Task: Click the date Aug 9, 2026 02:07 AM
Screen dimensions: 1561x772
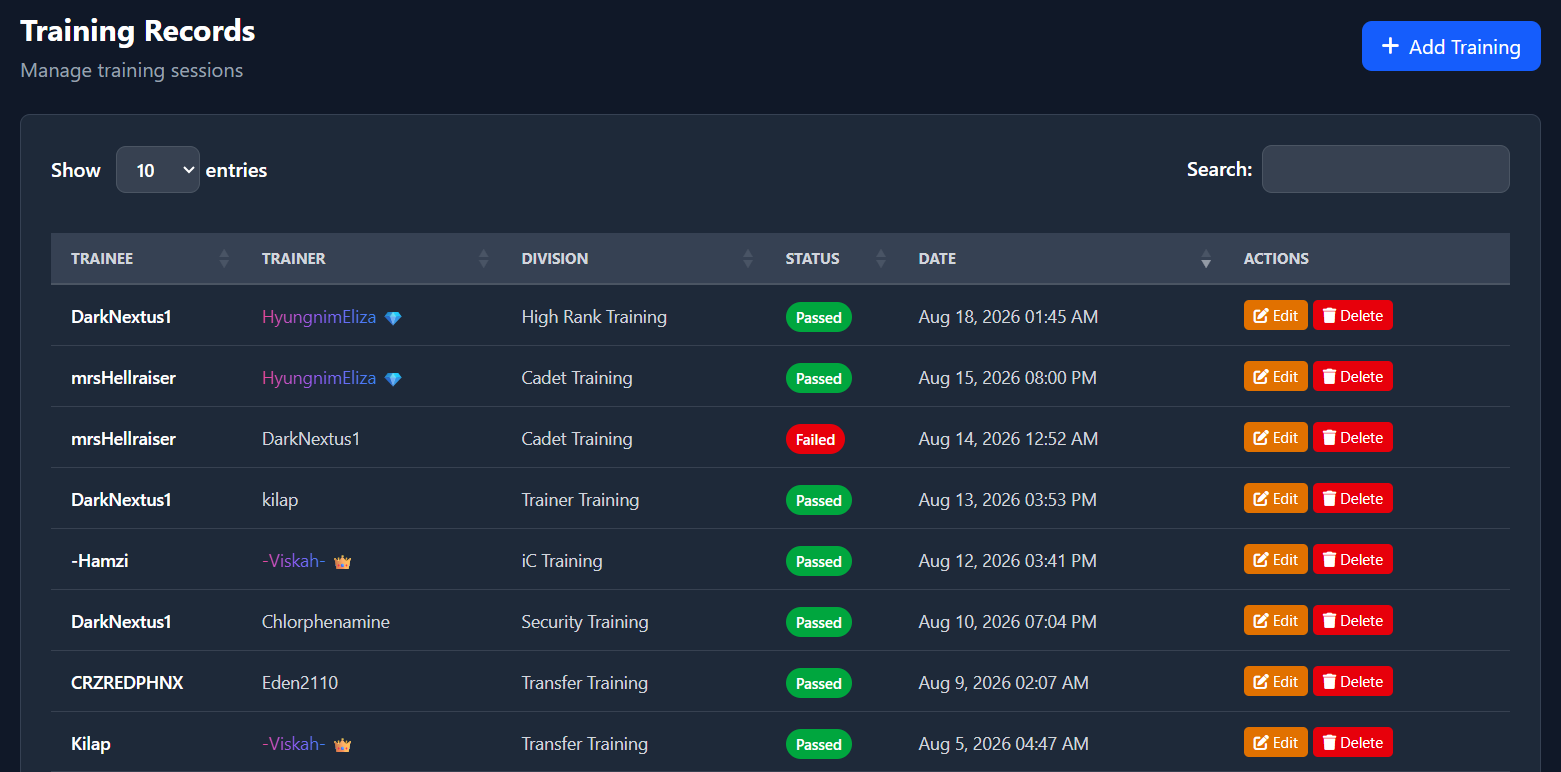Action: coord(1004,683)
